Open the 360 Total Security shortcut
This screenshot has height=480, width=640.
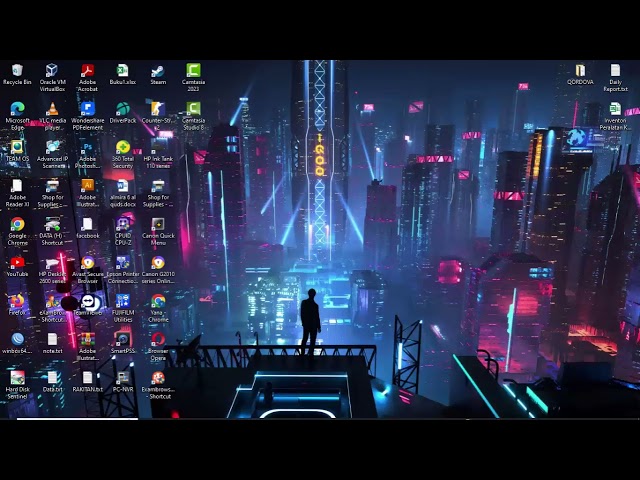click(122, 154)
